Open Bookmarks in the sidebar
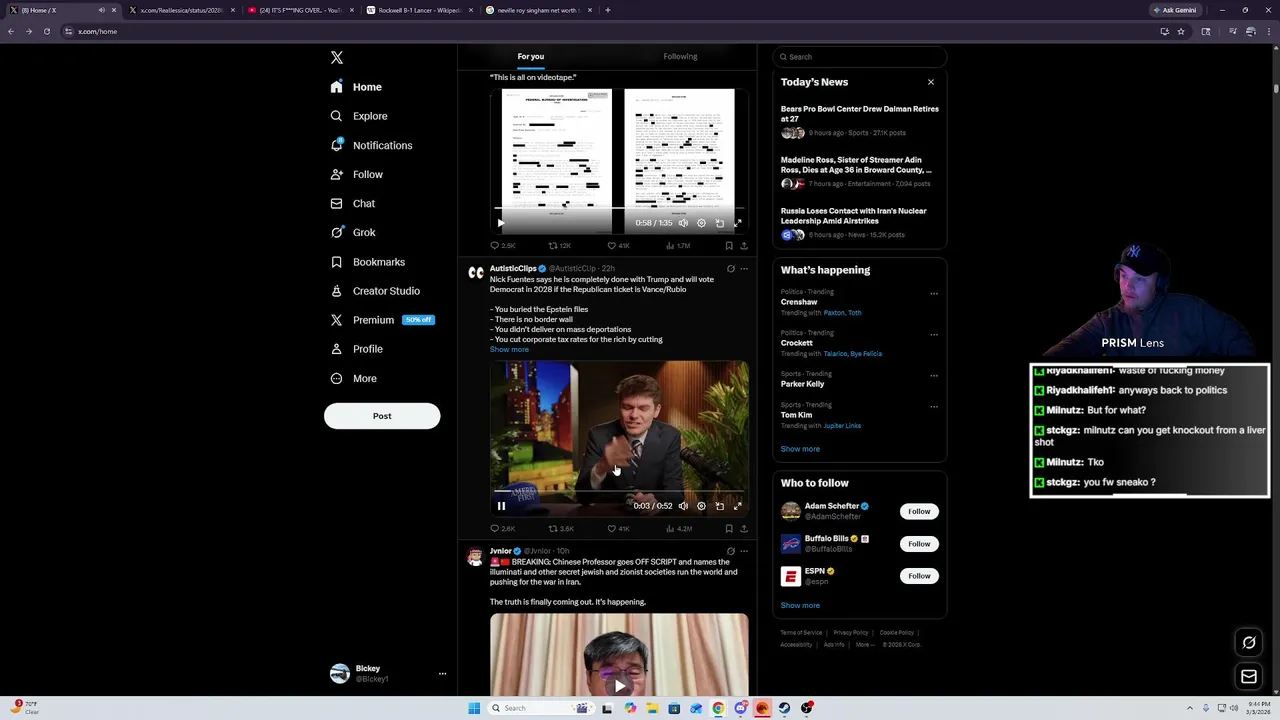Viewport: 1280px width, 720px height. [367, 262]
